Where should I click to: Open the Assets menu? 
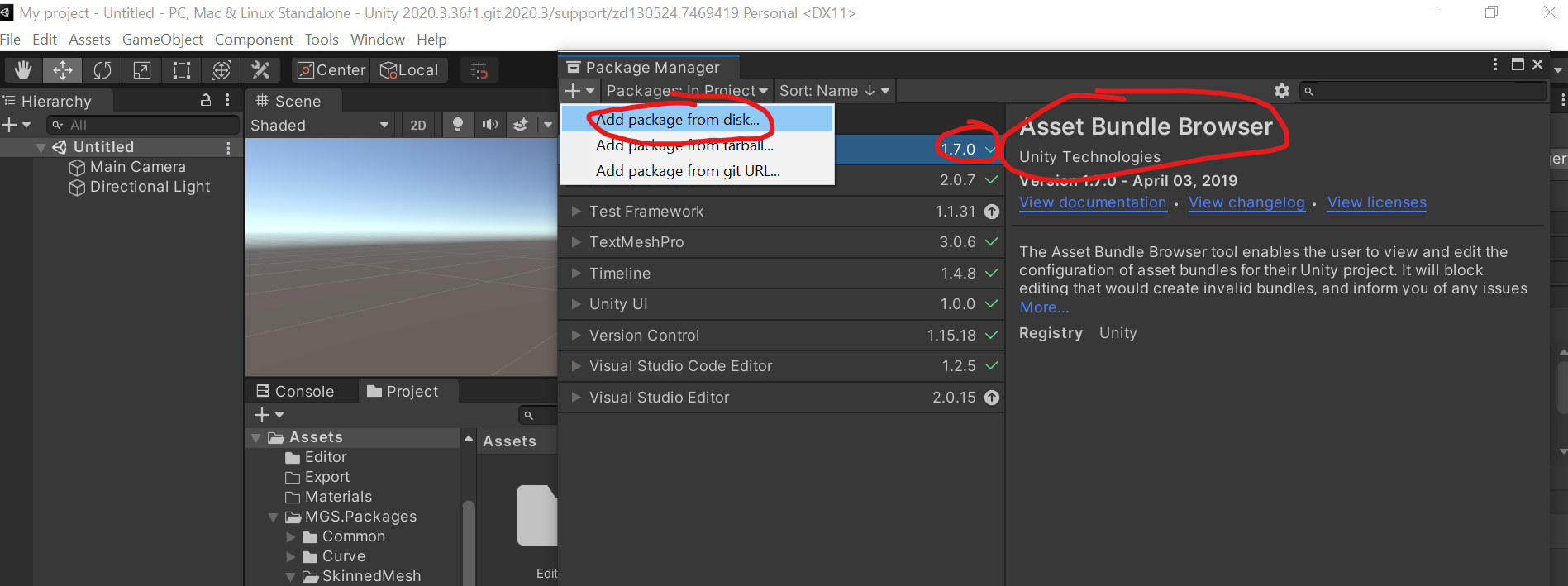pyautogui.click(x=89, y=39)
